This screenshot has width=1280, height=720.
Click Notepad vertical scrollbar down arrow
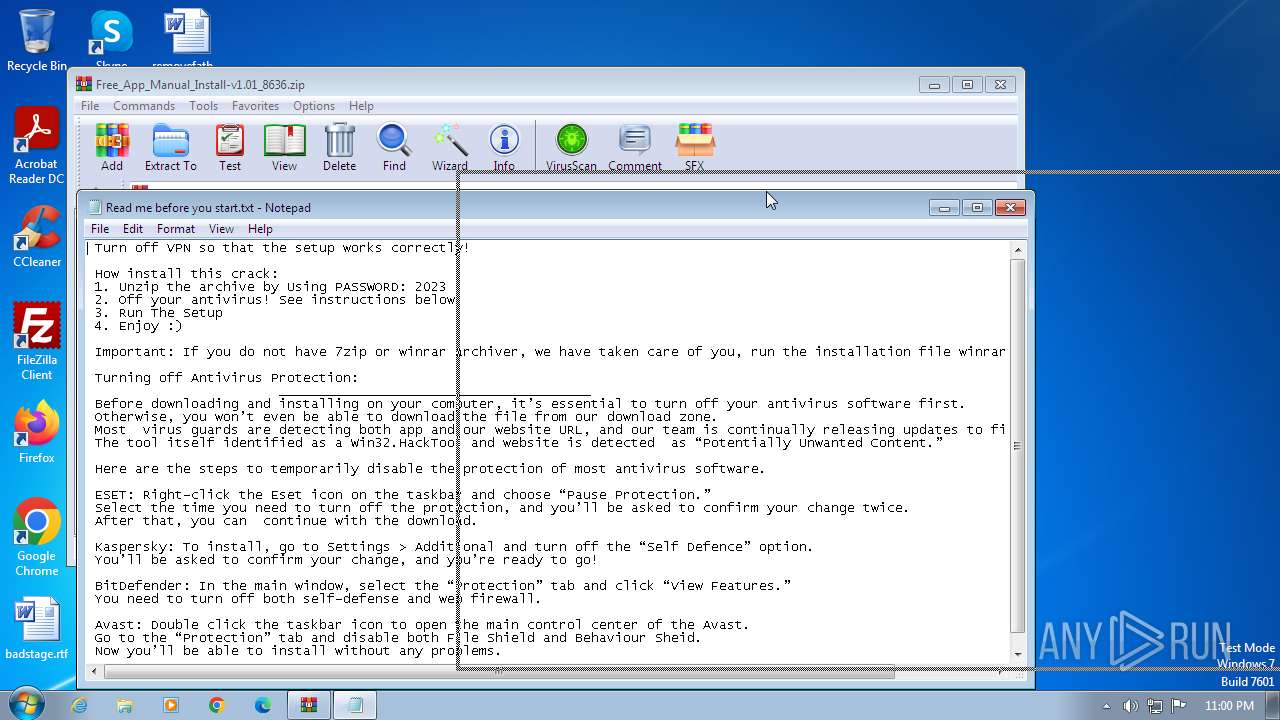[1018, 655]
